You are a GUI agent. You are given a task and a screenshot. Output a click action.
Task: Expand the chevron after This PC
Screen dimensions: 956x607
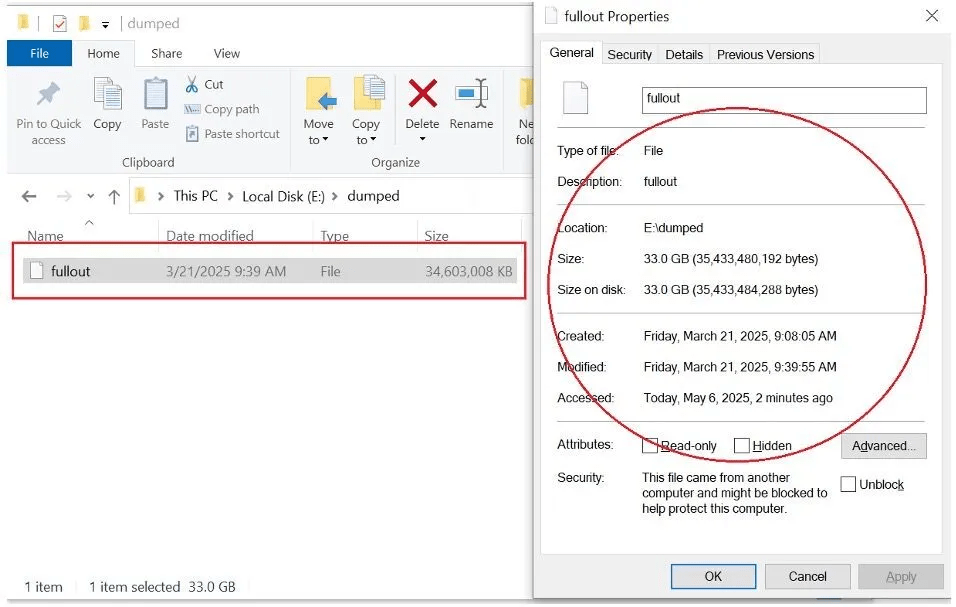[x=230, y=196]
